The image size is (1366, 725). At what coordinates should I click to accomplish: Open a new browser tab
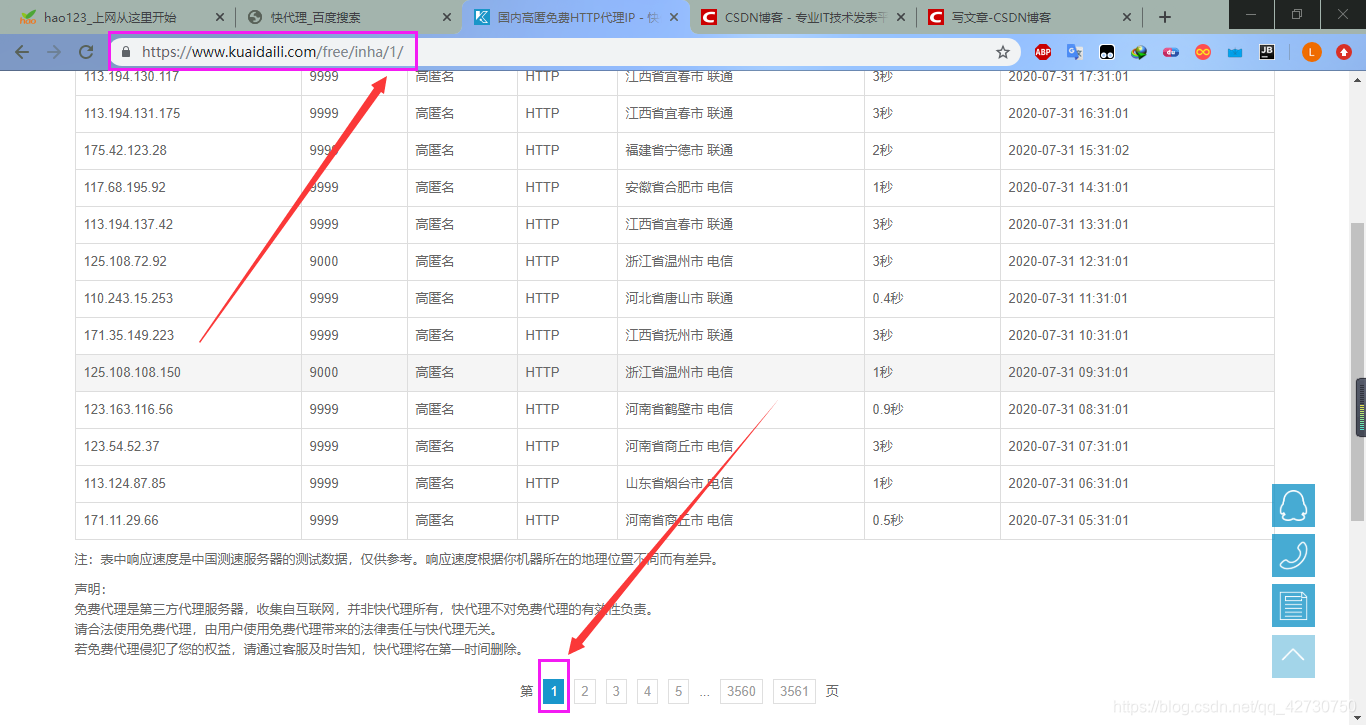click(1165, 17)
